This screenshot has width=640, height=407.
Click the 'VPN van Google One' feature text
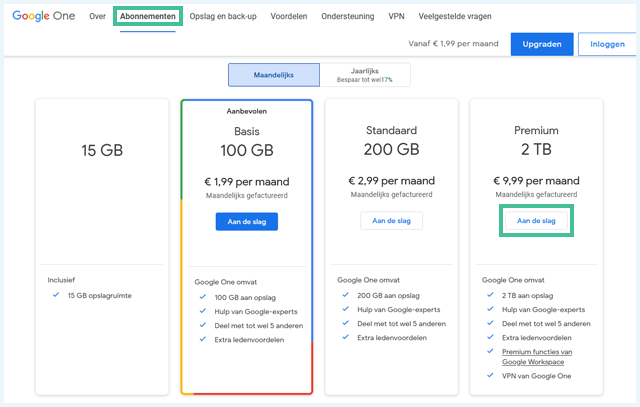pyautogui.click(x=536, y=376)
